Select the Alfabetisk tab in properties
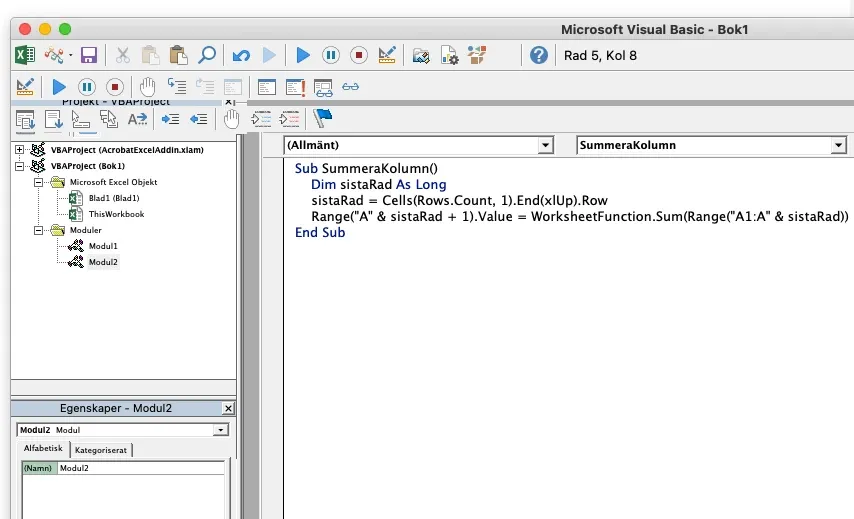The image size is (854, 519). pyautogui.click(x=45, y=450)
